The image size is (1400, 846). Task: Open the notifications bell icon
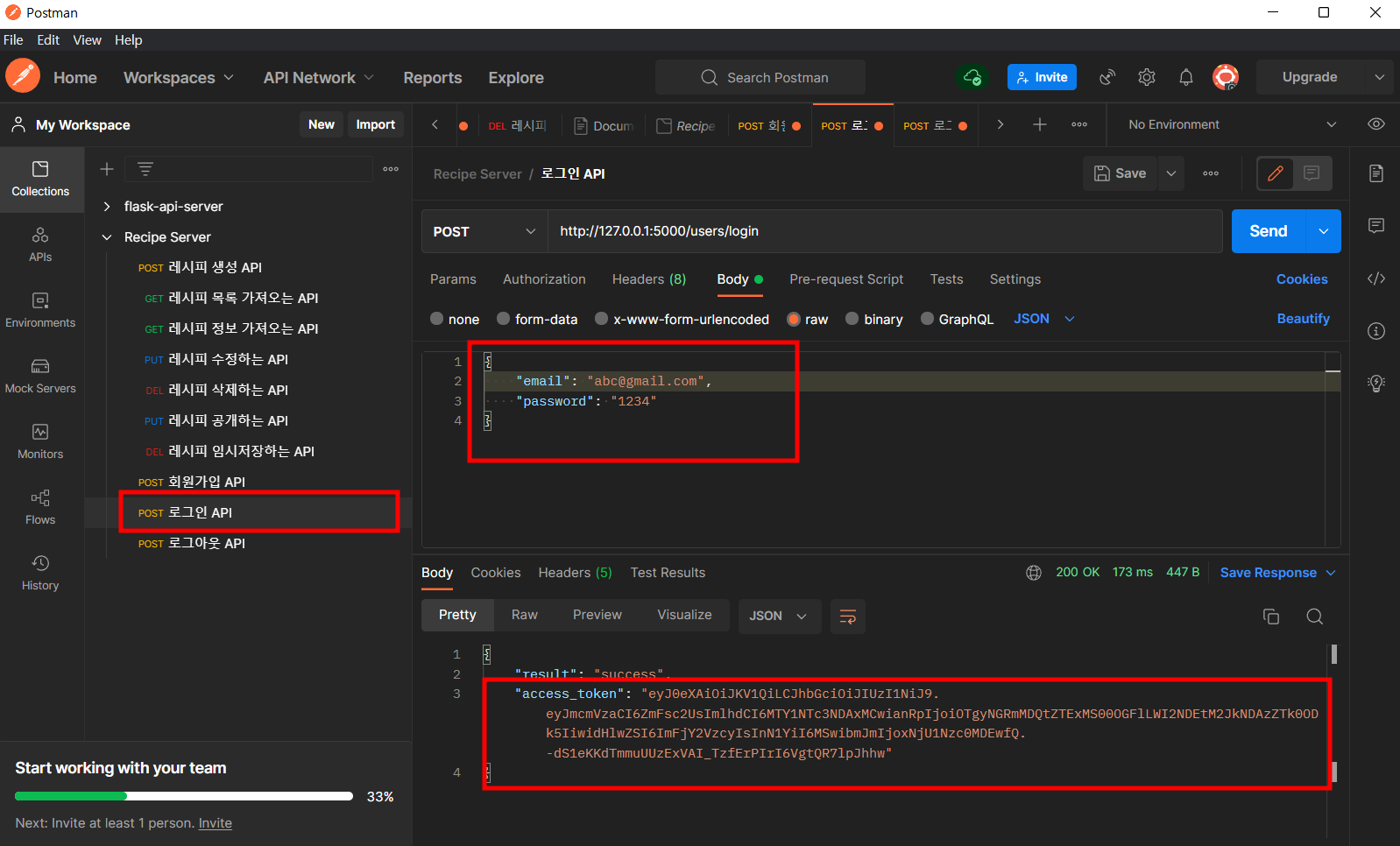(1185, 77)
